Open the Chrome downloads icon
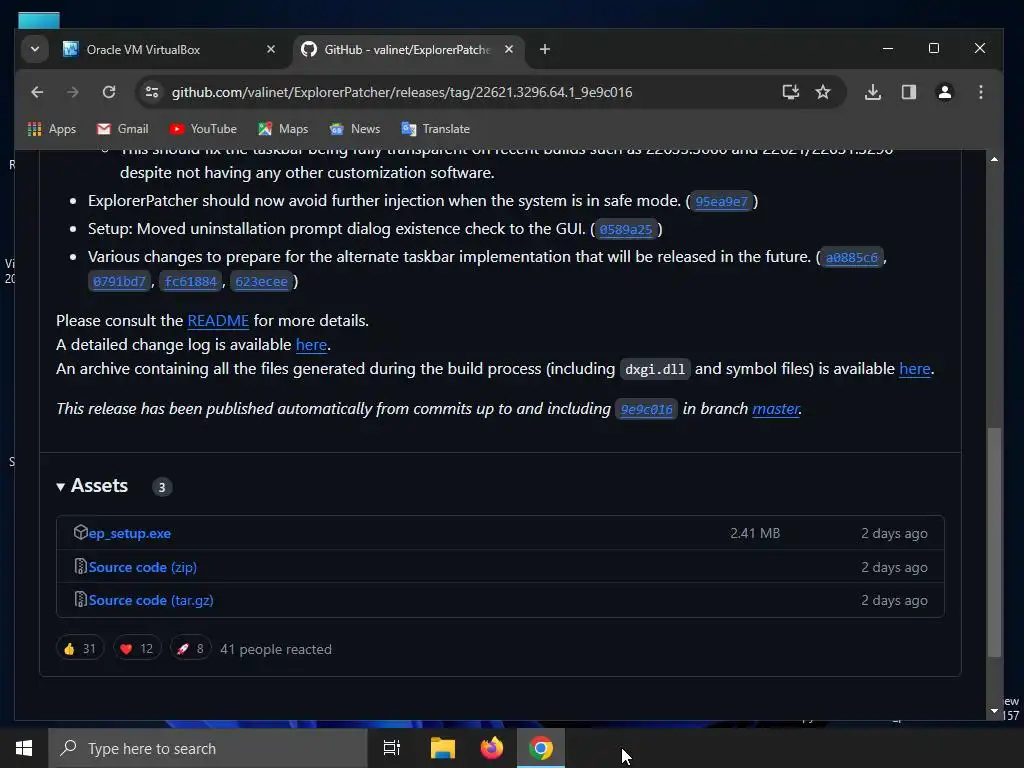The width and height of the screenshot is (1024, 768). point(872,92)
